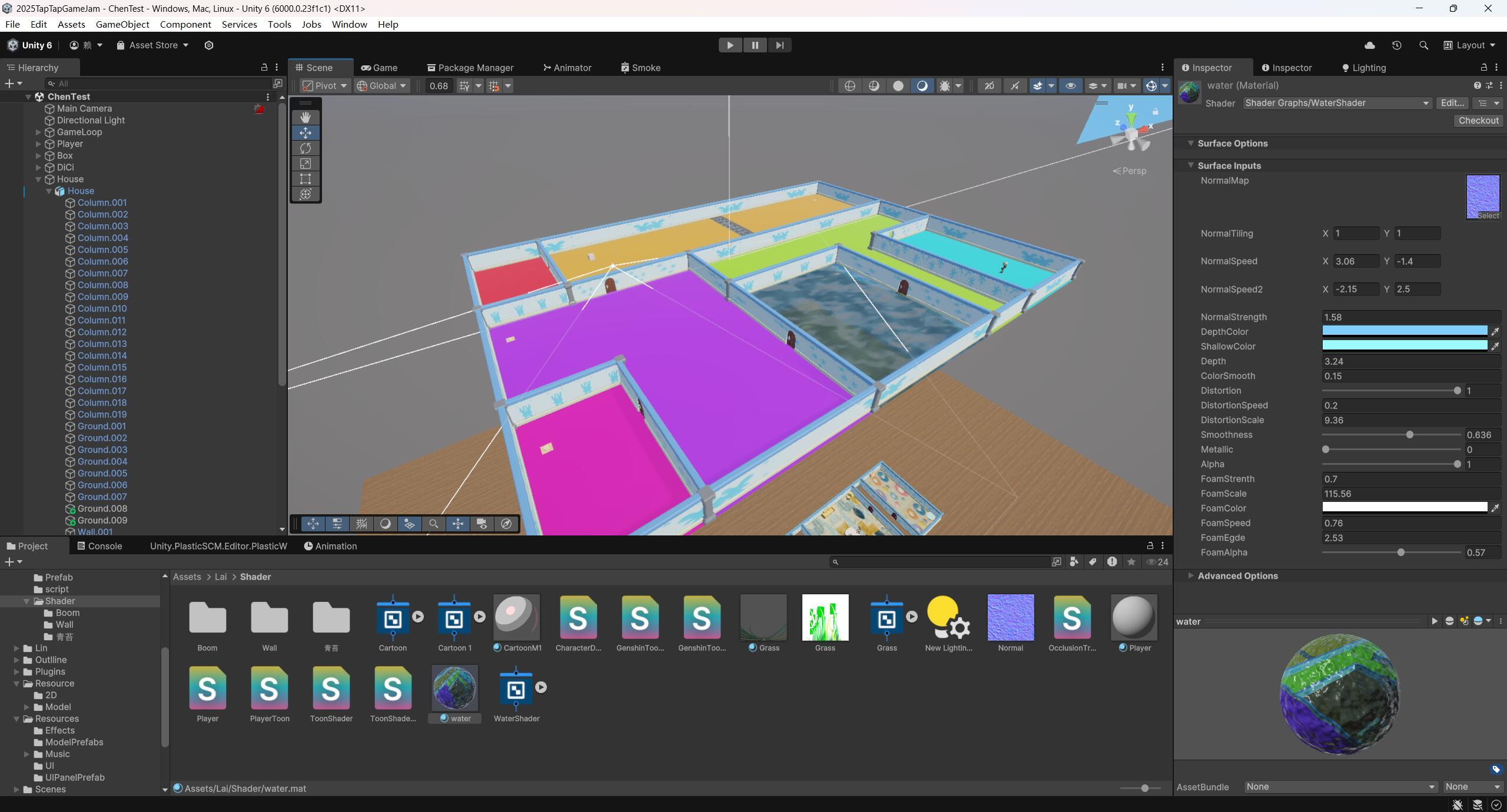Click the Edit... shader button
Image resolution: width=1507 pixels, height=812 pixels.
[x=1452, y=103]
